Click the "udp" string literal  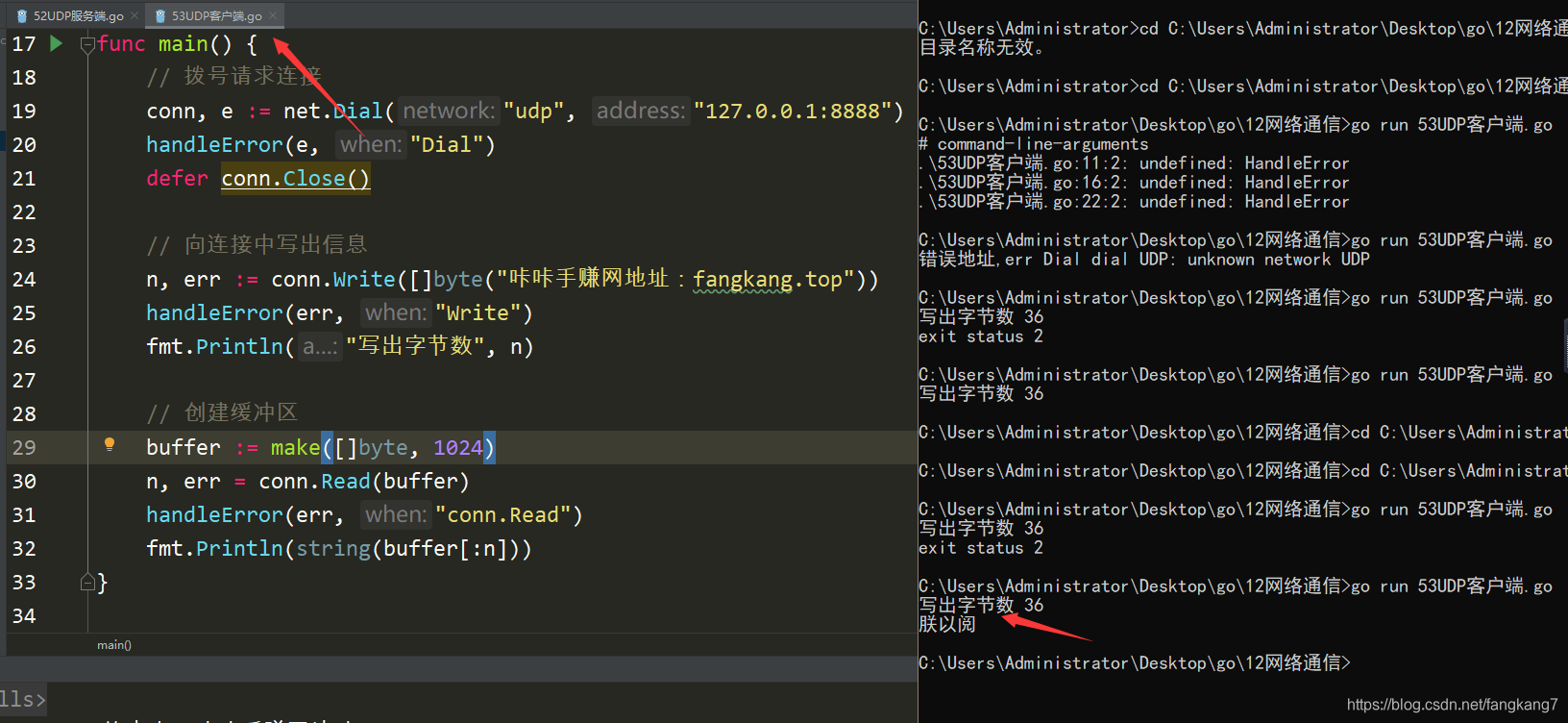point(534,111)
